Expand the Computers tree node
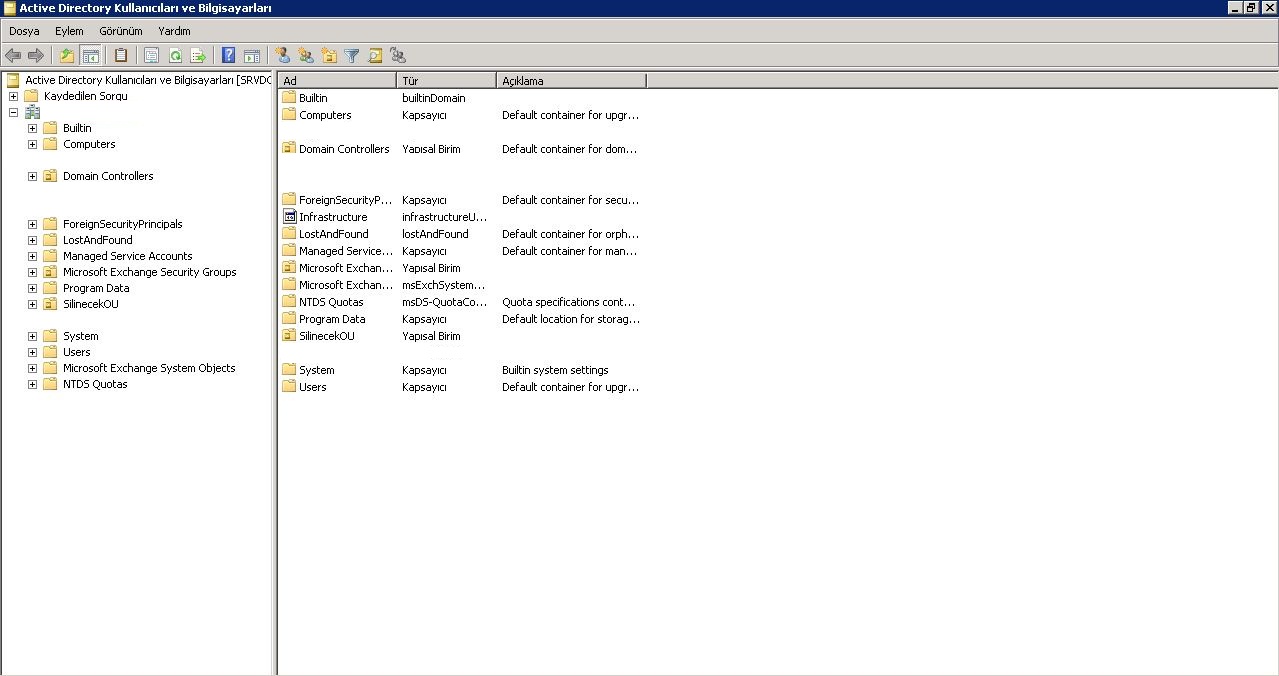 pyautogui.click(x=32, y=144)
